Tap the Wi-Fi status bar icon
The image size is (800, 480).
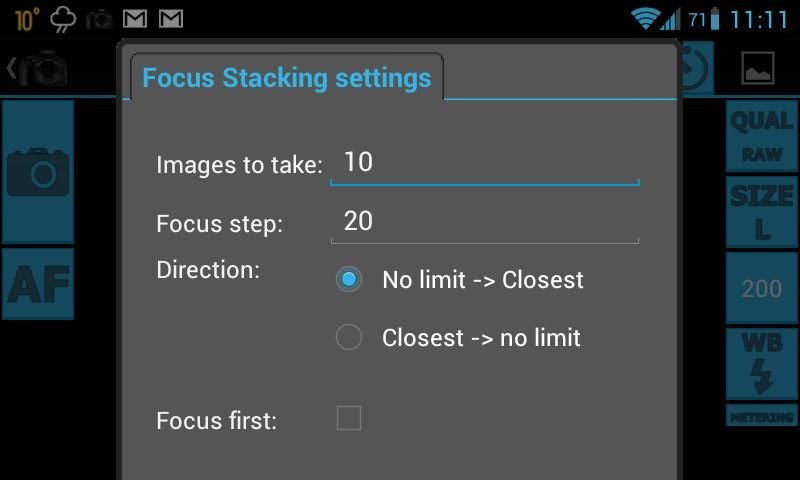tap(645, 19)
